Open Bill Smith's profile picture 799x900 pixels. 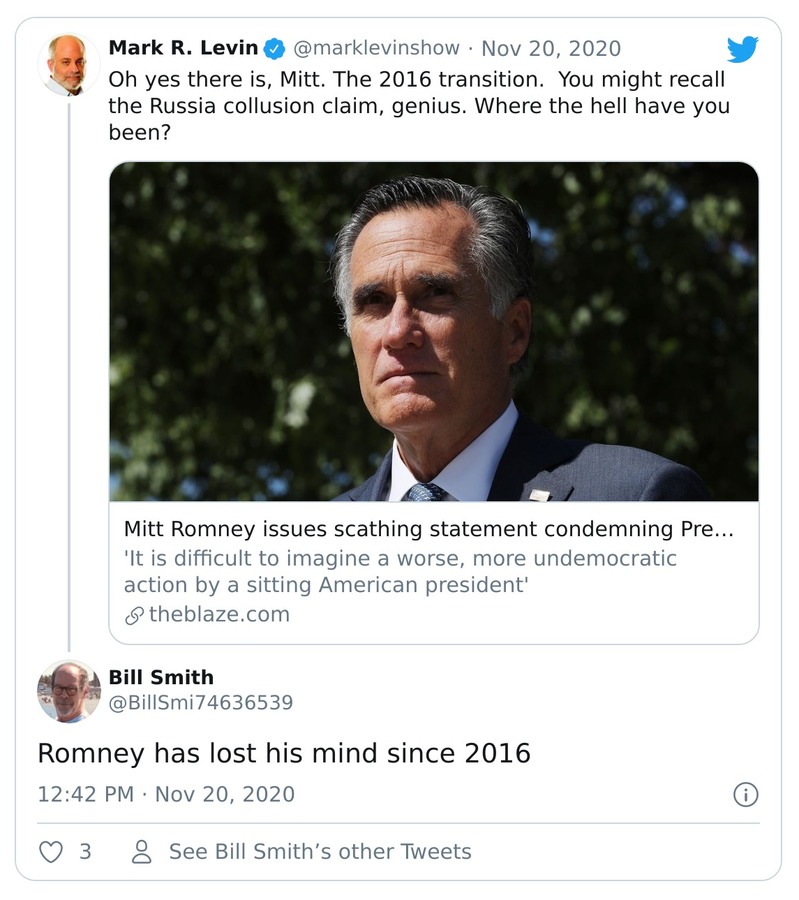[69, 691]
